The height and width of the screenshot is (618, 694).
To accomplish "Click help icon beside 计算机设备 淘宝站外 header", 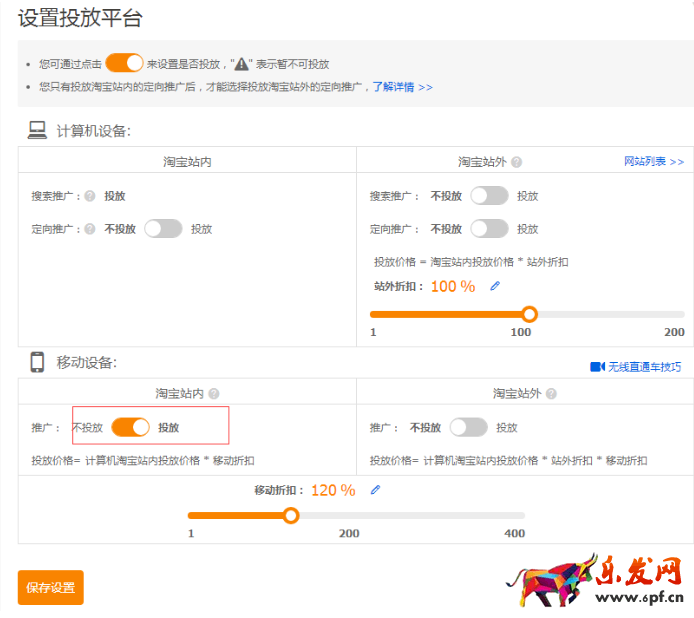I will [516, 162].
